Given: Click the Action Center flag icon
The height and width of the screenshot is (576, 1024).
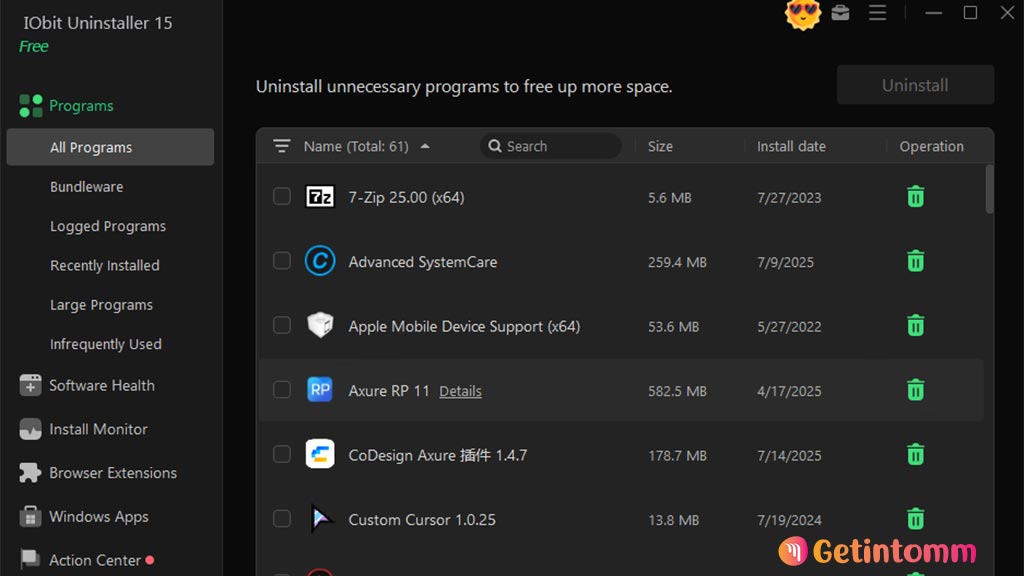Looking at the screenshot, I should pyautogui.click(x=30, y=559).
